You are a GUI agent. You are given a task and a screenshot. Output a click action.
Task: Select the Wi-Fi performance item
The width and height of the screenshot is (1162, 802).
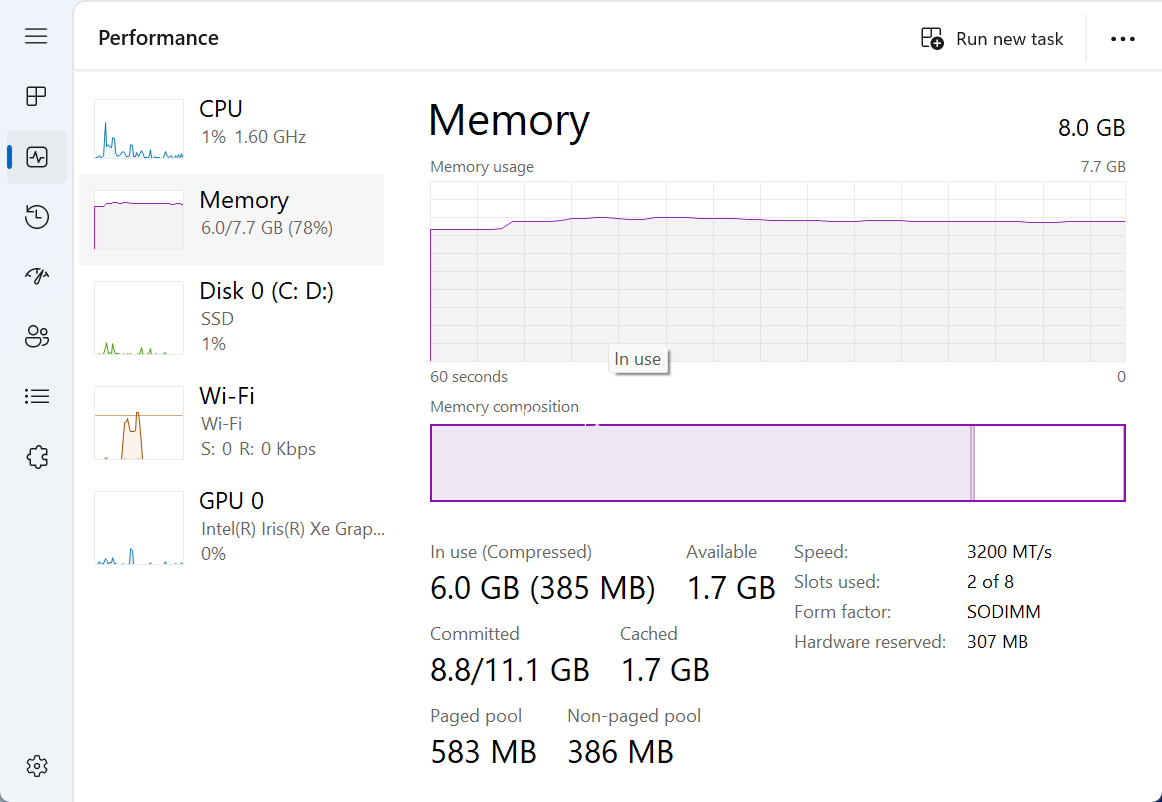click(x=231, y=421)
